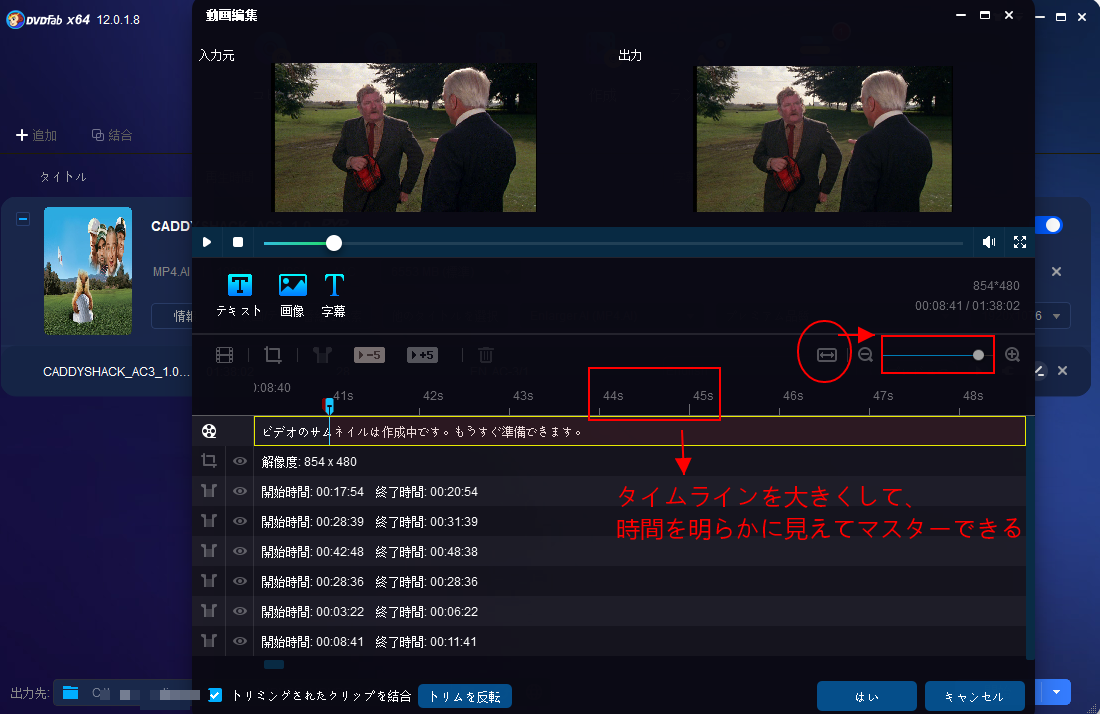
Task: Toggle the blue switch in DVDFab window
Action: click(1049, 225)
